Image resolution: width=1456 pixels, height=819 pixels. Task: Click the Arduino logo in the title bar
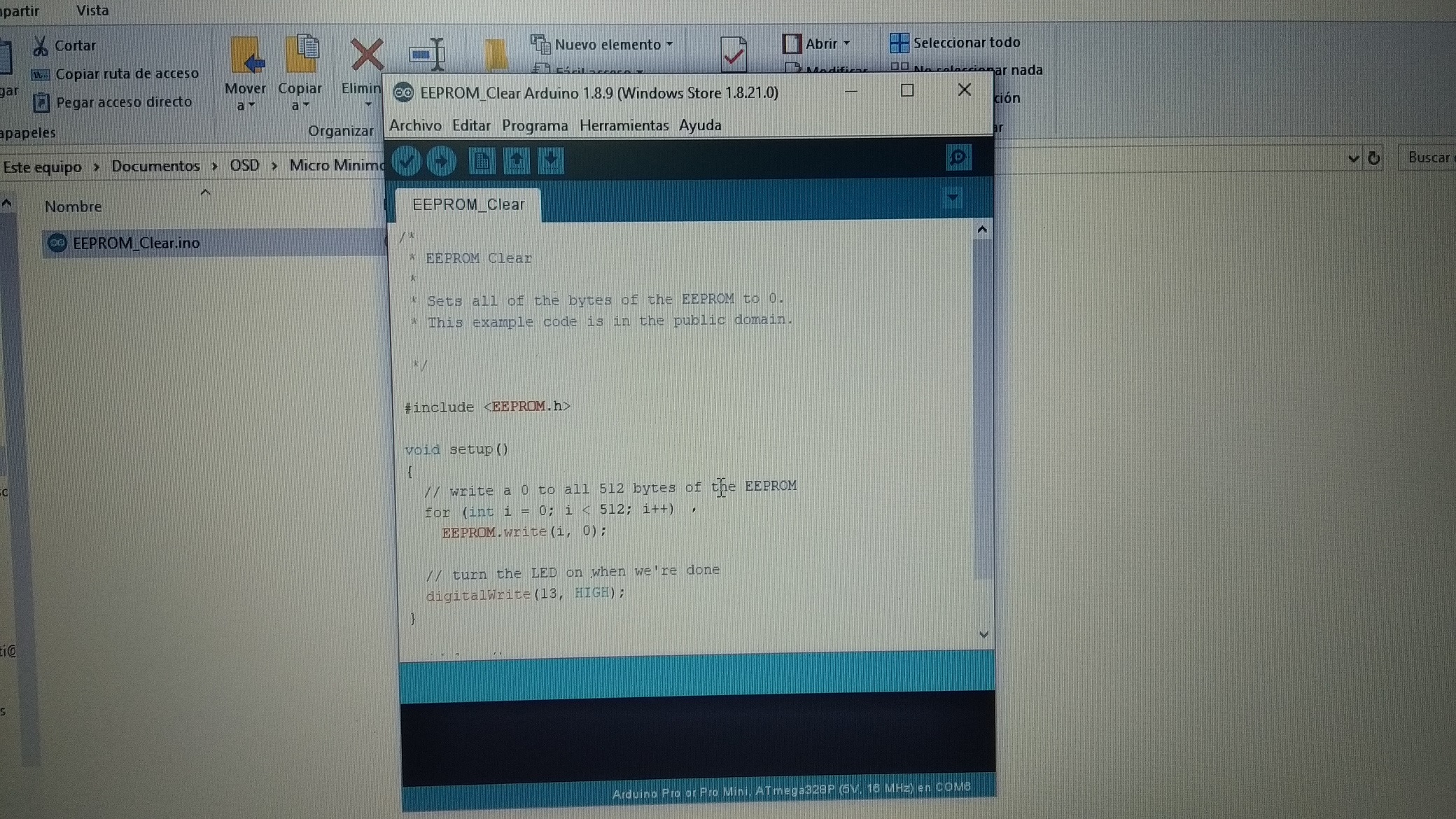[403, 92]
